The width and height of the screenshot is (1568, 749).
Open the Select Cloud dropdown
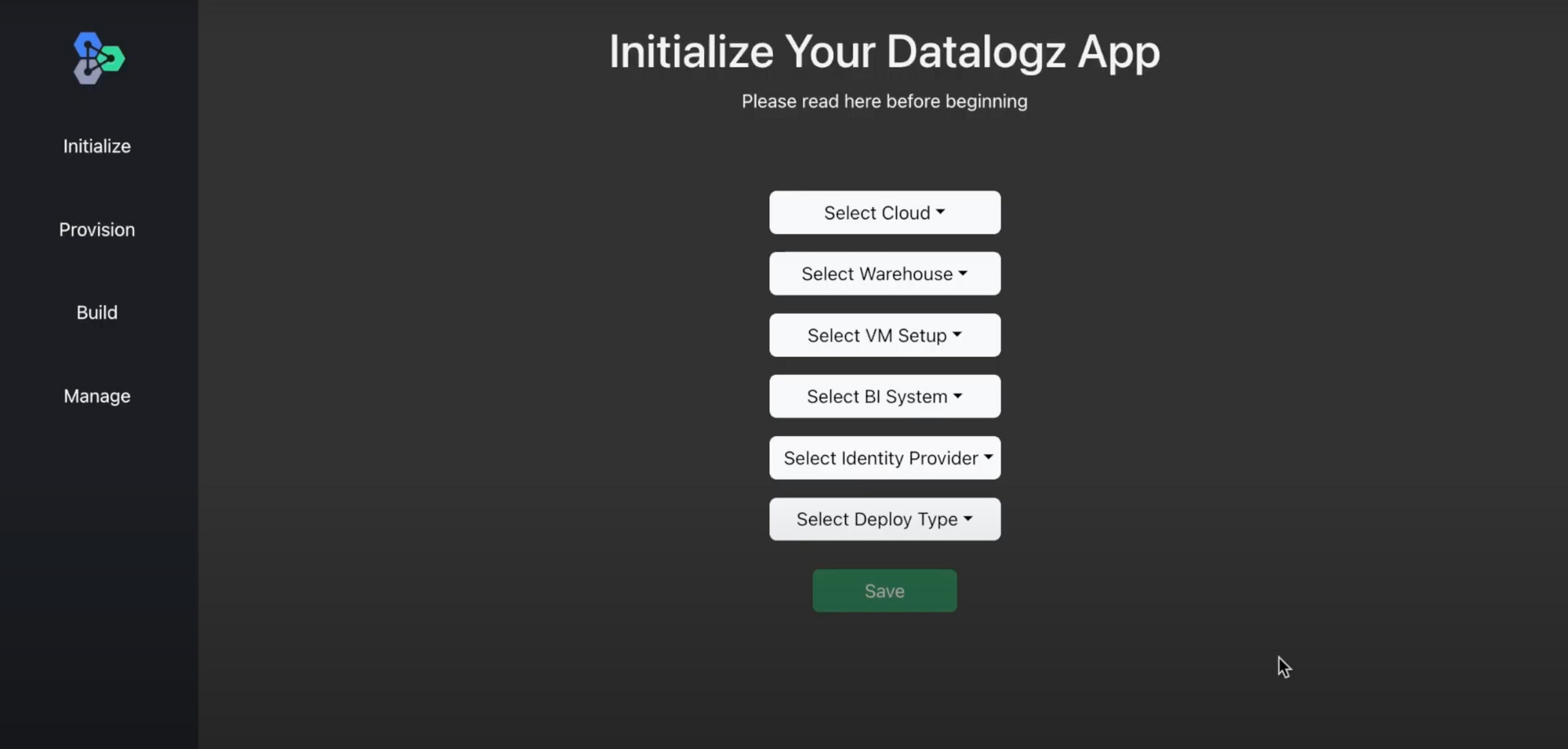click(x=884, y=212)
